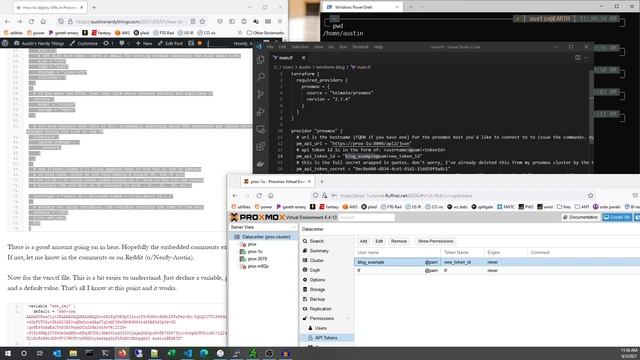
Task: Click Edit button in Proxmox API Tokens
Action: coord(379,241)
